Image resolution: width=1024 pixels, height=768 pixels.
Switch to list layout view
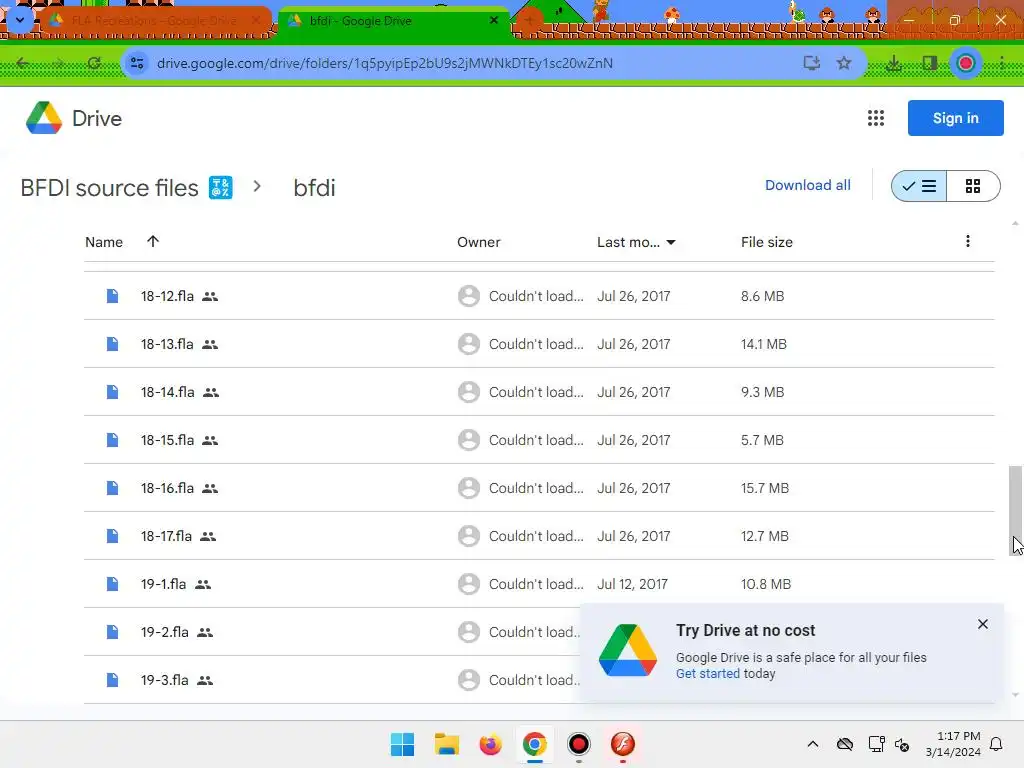919,186
